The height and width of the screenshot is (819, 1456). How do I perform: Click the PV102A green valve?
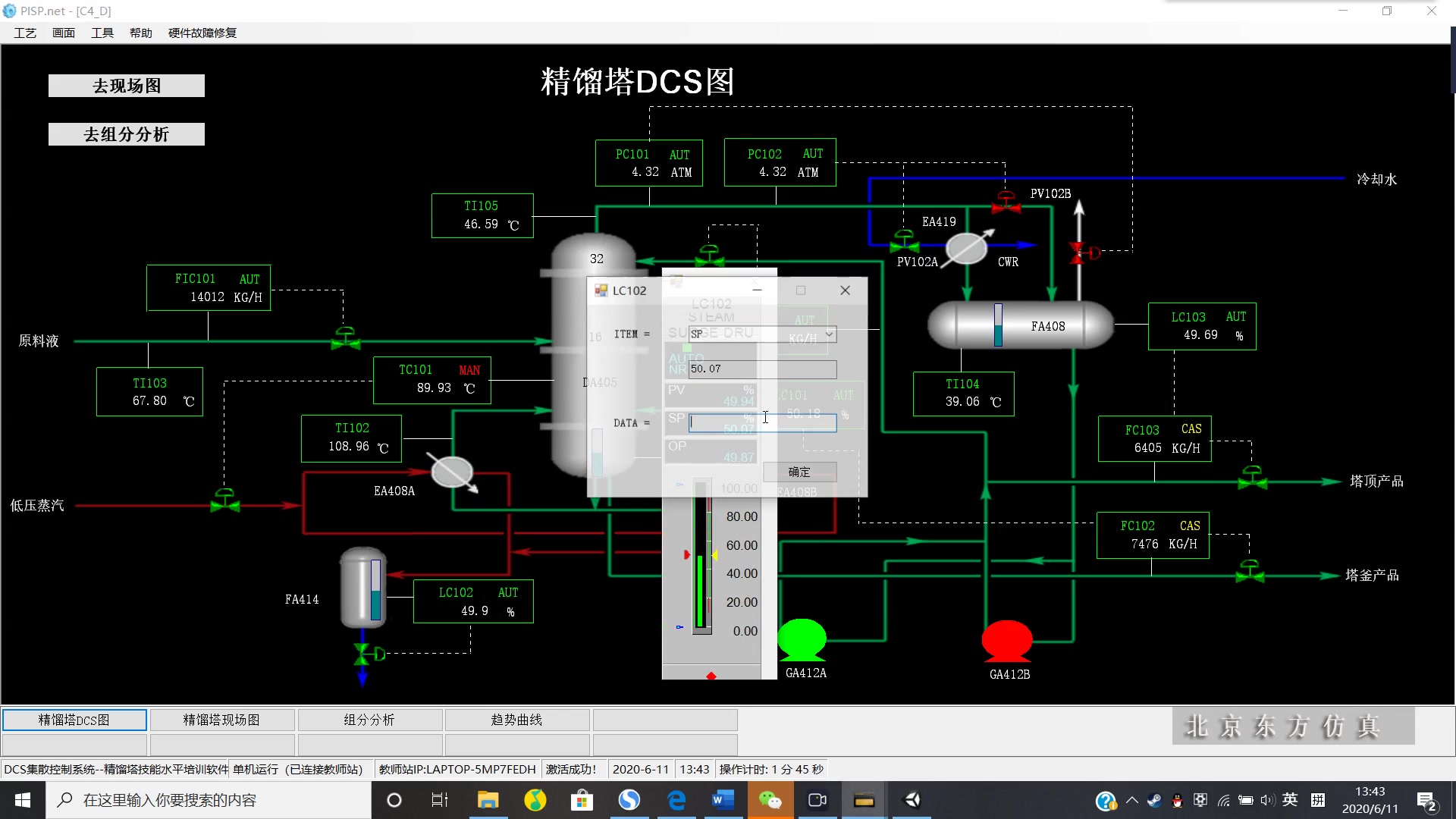coord(904,242)
